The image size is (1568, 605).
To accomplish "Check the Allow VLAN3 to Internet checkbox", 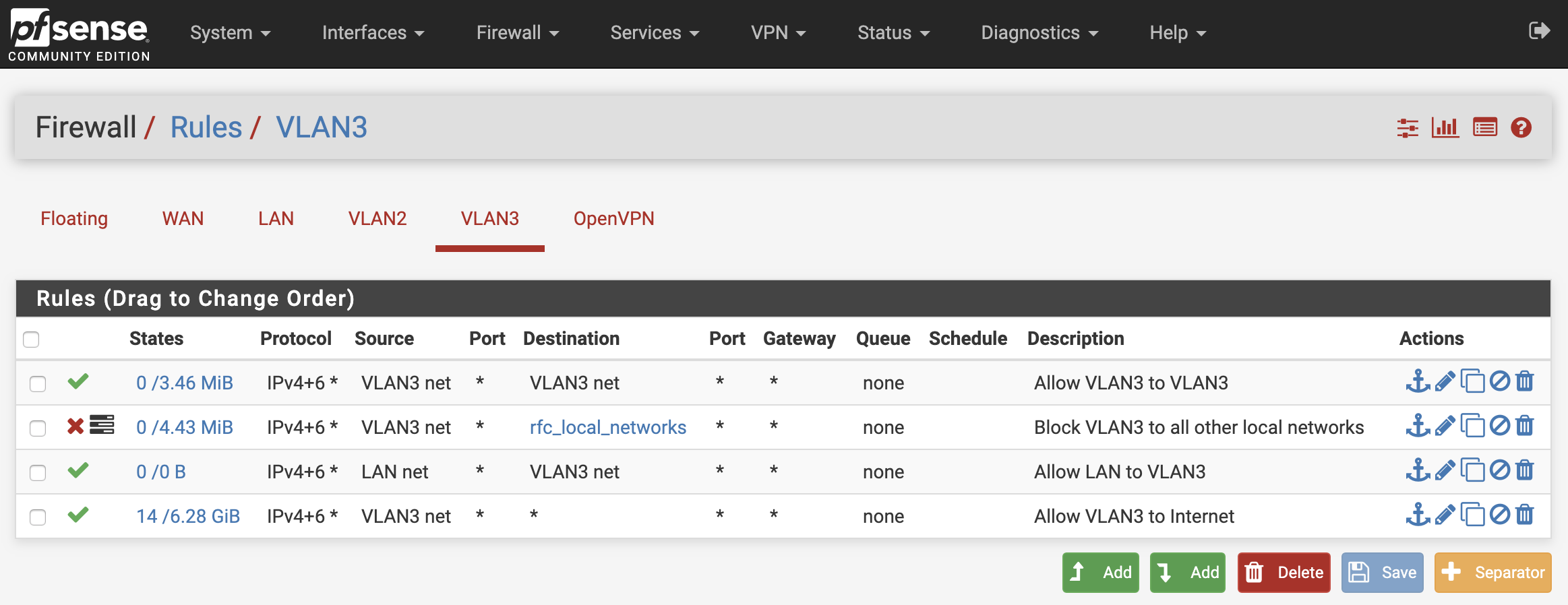I will pos(38,517).
